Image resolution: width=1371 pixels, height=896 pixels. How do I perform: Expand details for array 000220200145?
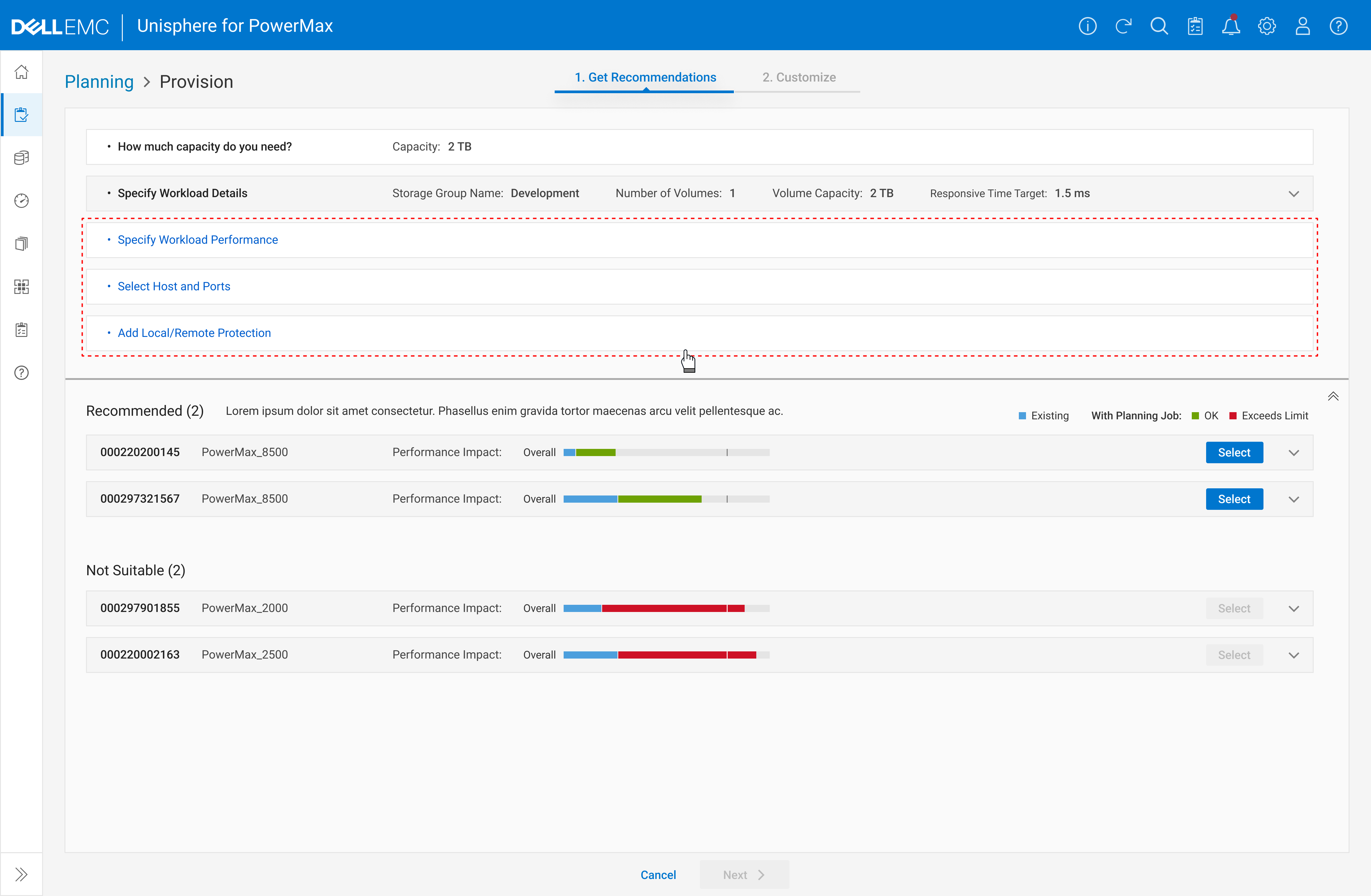tap(1294, 452)
